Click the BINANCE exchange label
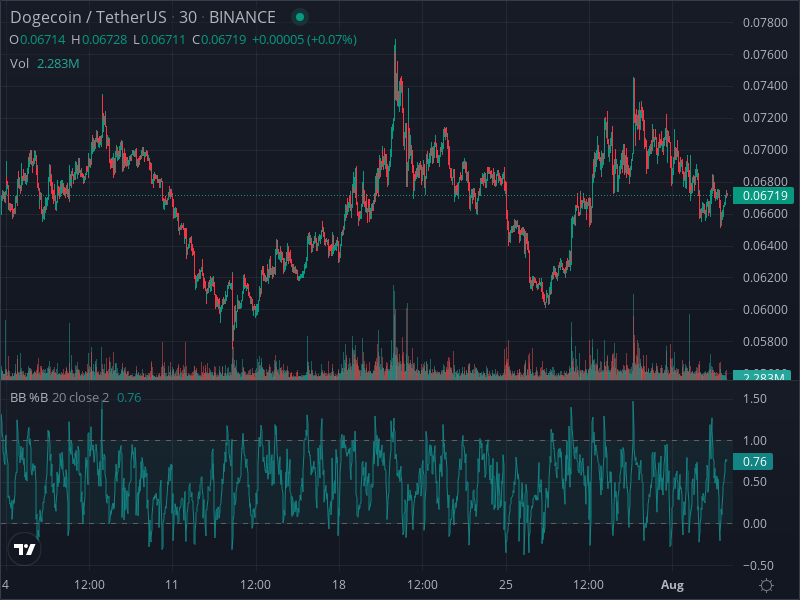The image size is (800, 600). tap(242, 17)
